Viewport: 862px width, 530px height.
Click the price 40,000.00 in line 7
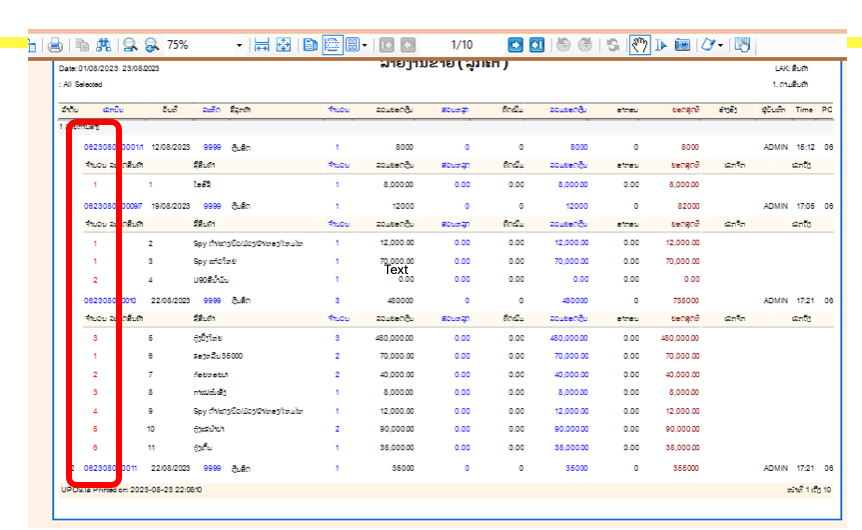(396, 375)
